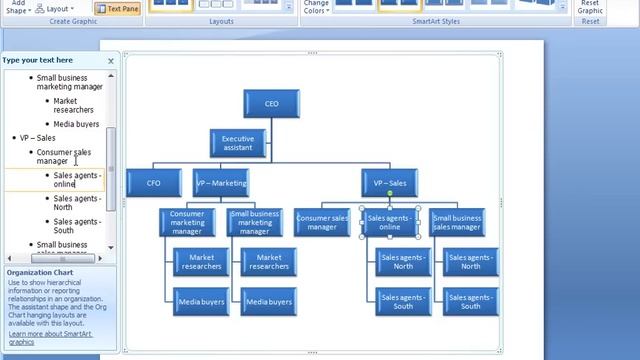
Task: Select 'Sales agents - South' bullet in the text pane
Action: coord(77,226)
